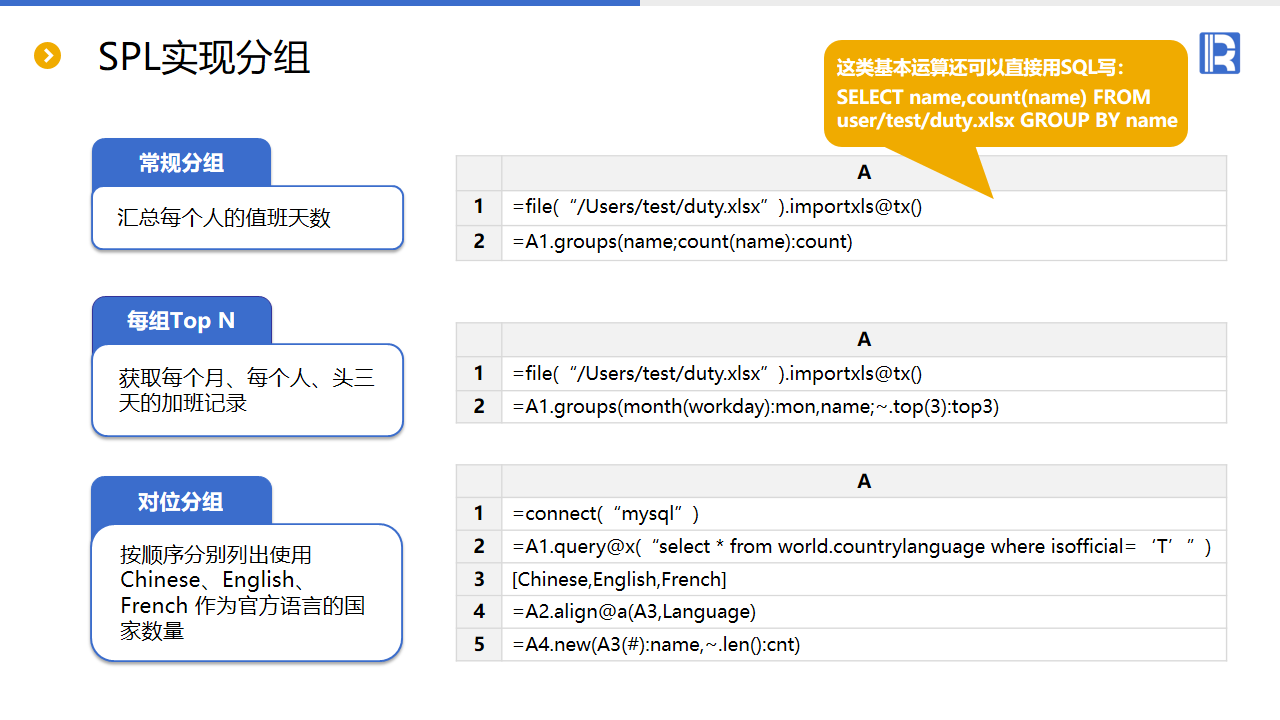Select the =connect("mysql") cell
This screenshot has height=720, width=1280.
(863, 514)
